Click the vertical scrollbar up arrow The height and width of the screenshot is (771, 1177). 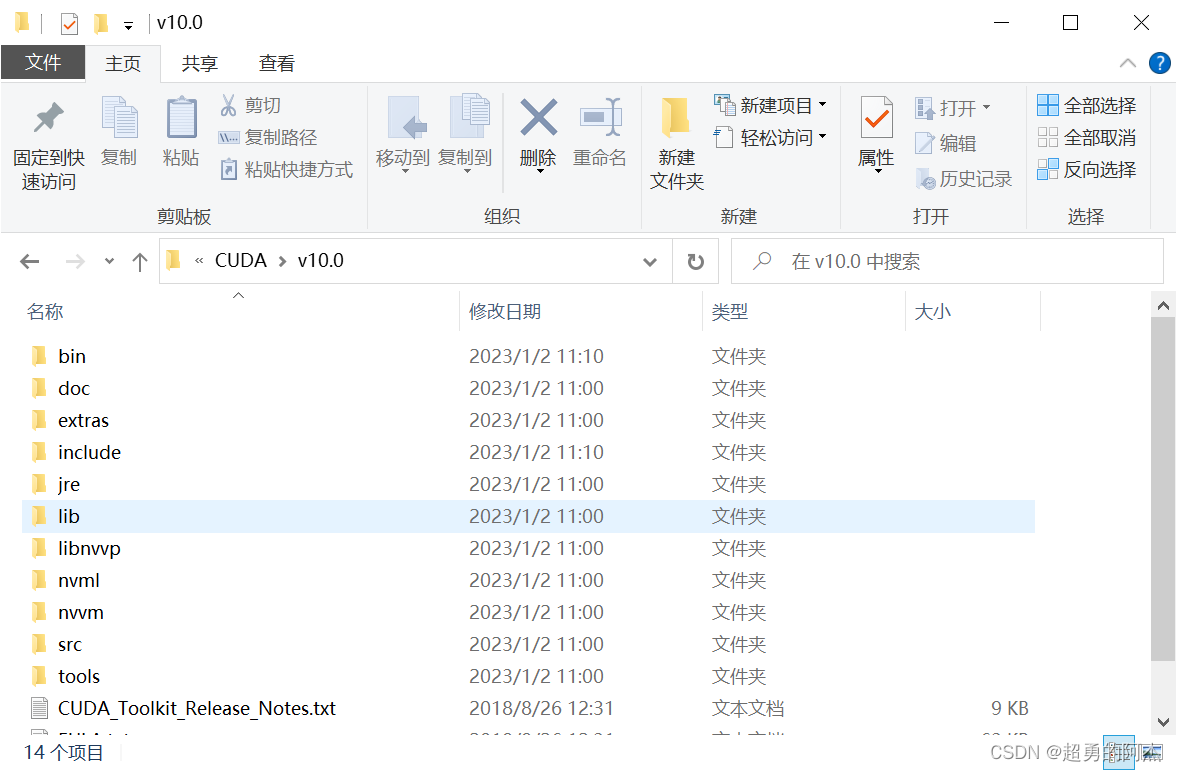pos(1163,306)
